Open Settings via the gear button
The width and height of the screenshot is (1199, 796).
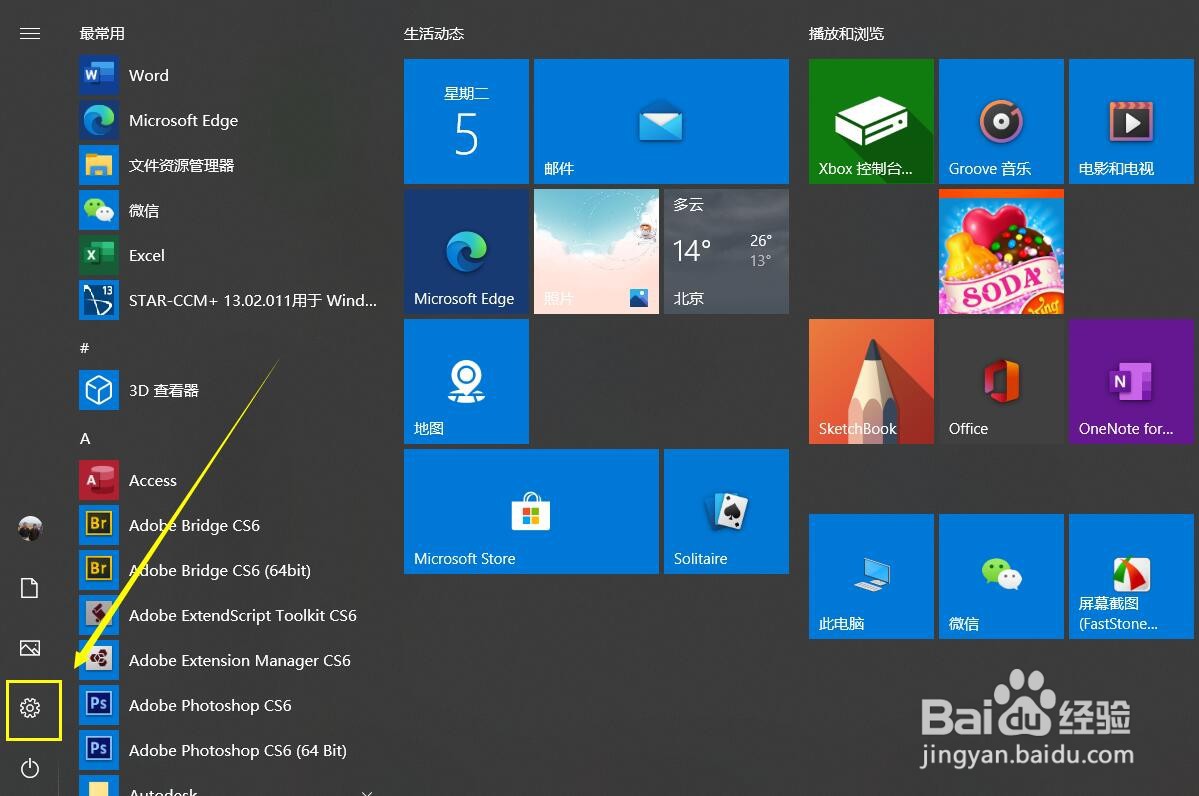(31, 710)
